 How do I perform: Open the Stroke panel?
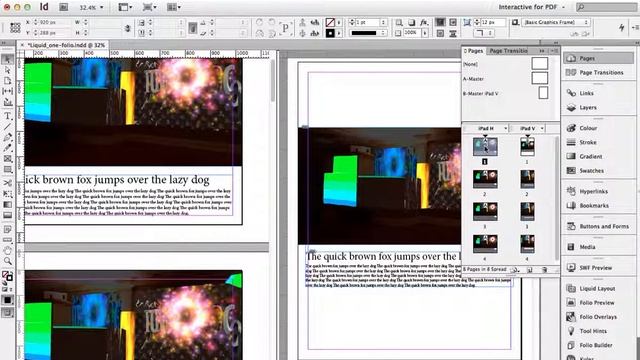point(598,142)
